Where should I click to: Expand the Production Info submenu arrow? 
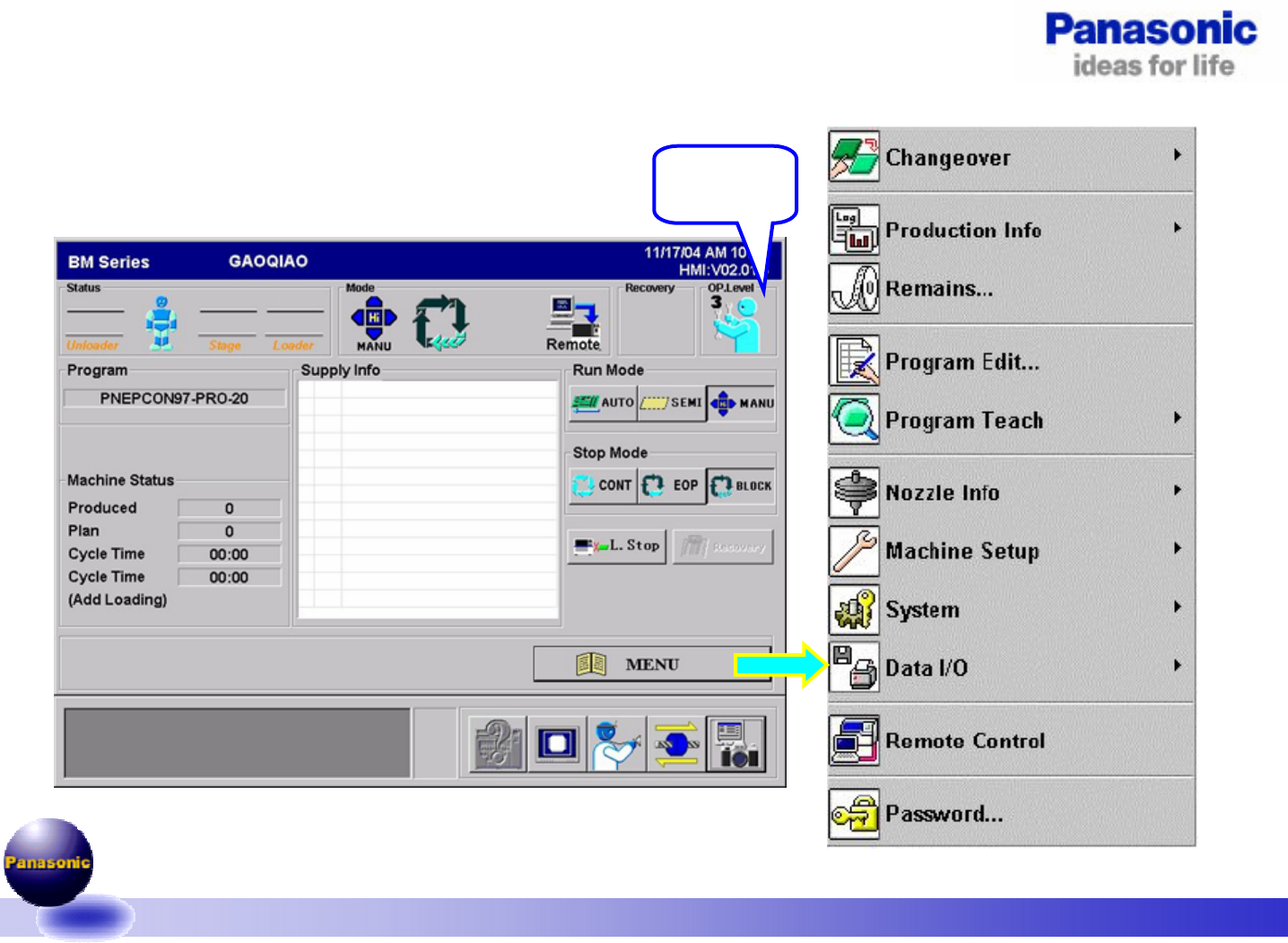pyautogui.click(x=1177, y=228)
